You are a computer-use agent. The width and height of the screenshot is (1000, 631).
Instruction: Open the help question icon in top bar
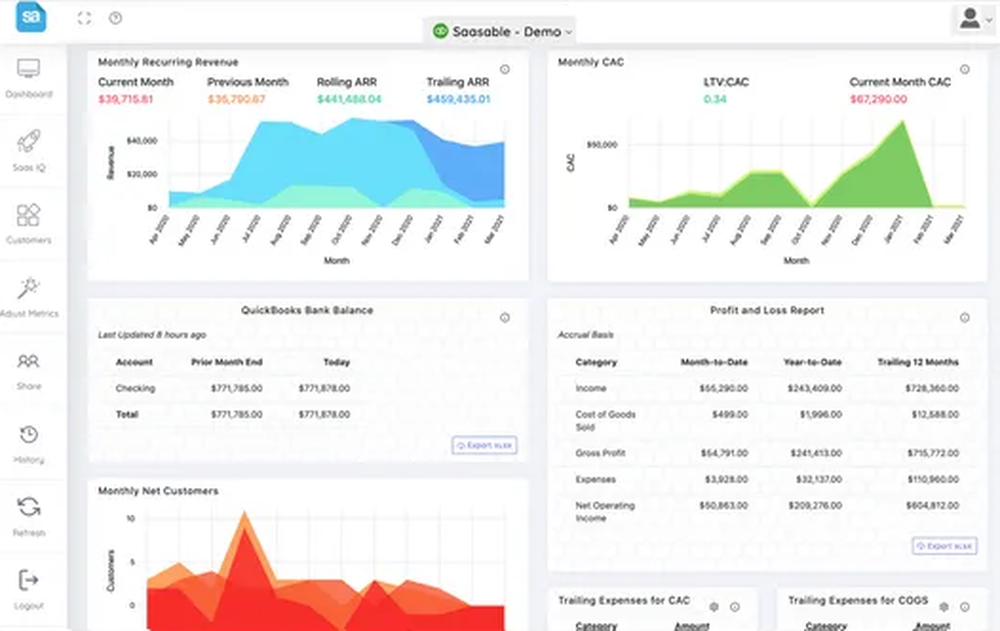click(x=115, y=18)
